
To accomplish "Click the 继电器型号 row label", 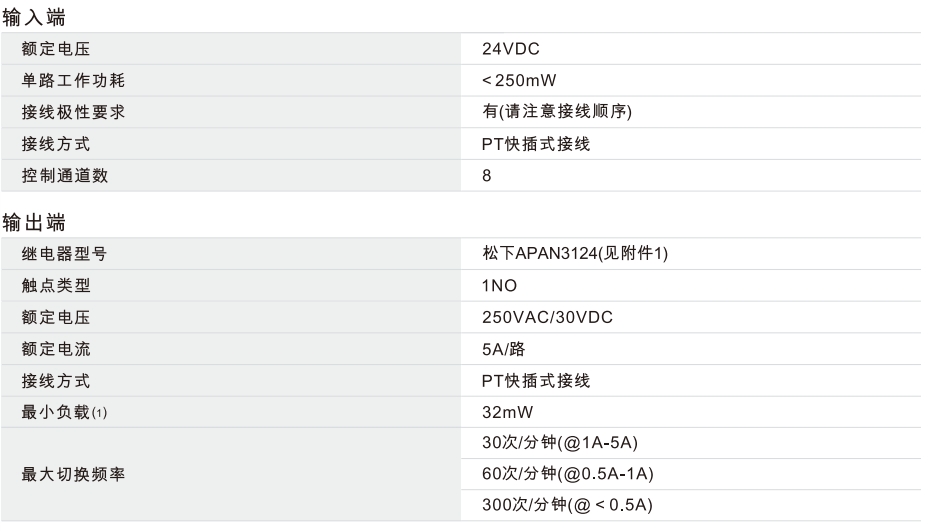I will pos(64,254).
